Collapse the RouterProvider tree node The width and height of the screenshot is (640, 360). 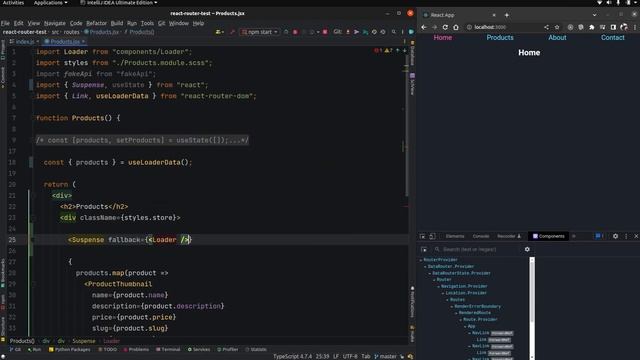pos(421,260)
